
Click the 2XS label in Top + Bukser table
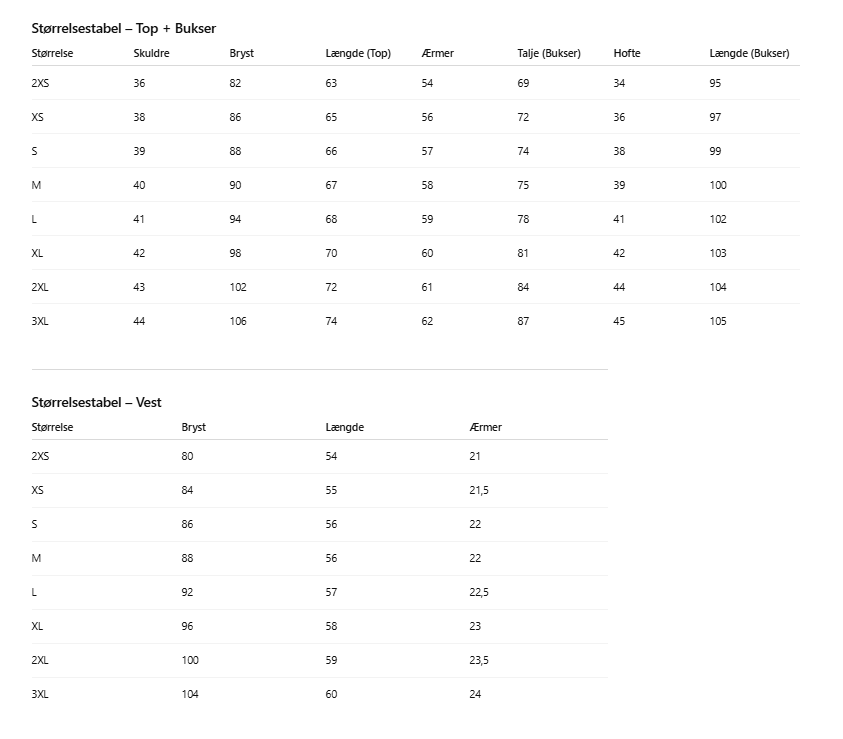click(40, 84)
